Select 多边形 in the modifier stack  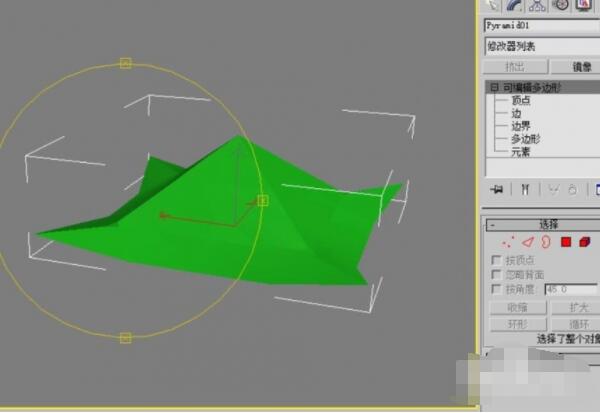pos(524,139)
